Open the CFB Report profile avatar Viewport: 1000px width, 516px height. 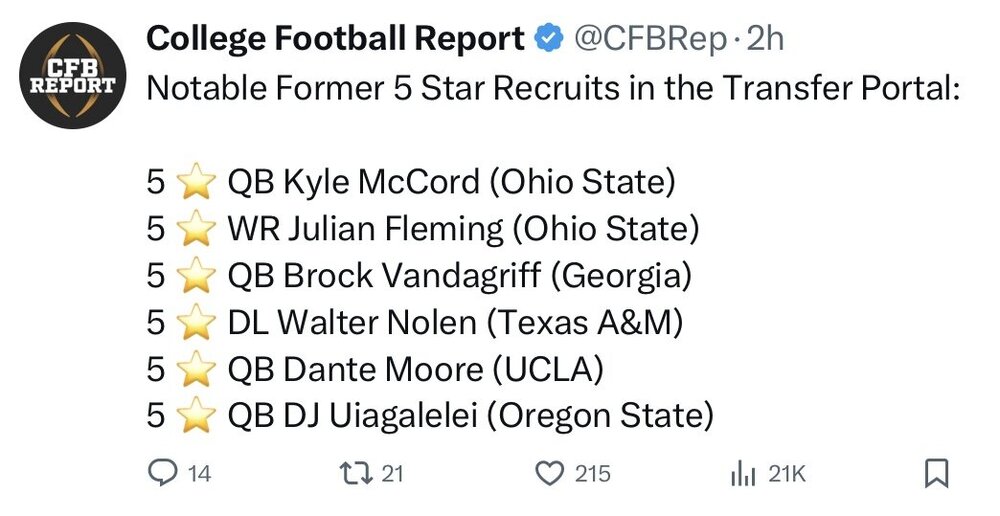click(73, 75)
